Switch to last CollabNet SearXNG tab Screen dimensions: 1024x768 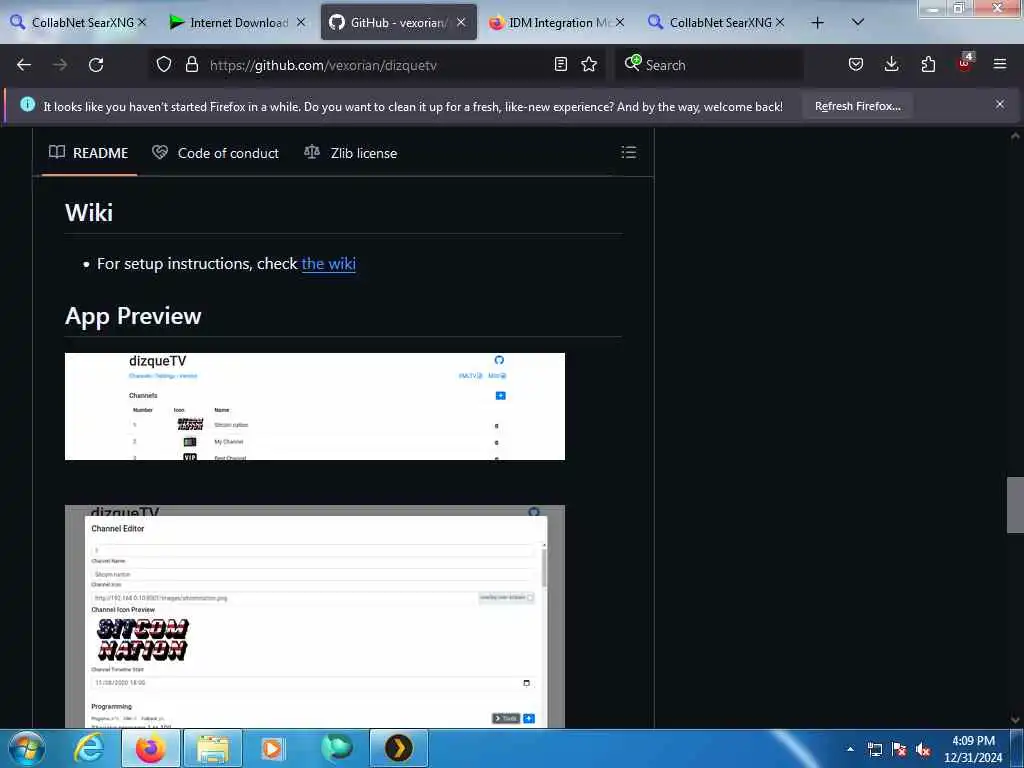pos(714,23)
